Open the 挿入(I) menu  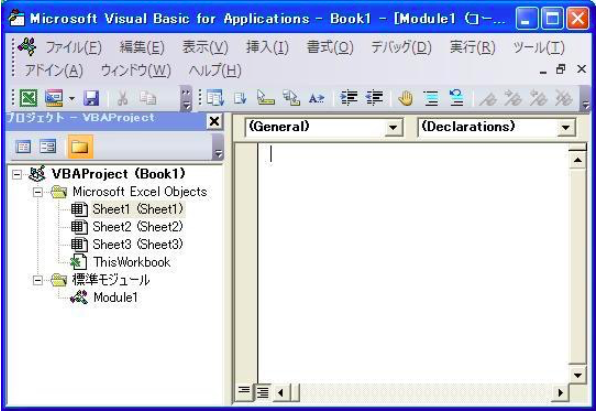267,48
